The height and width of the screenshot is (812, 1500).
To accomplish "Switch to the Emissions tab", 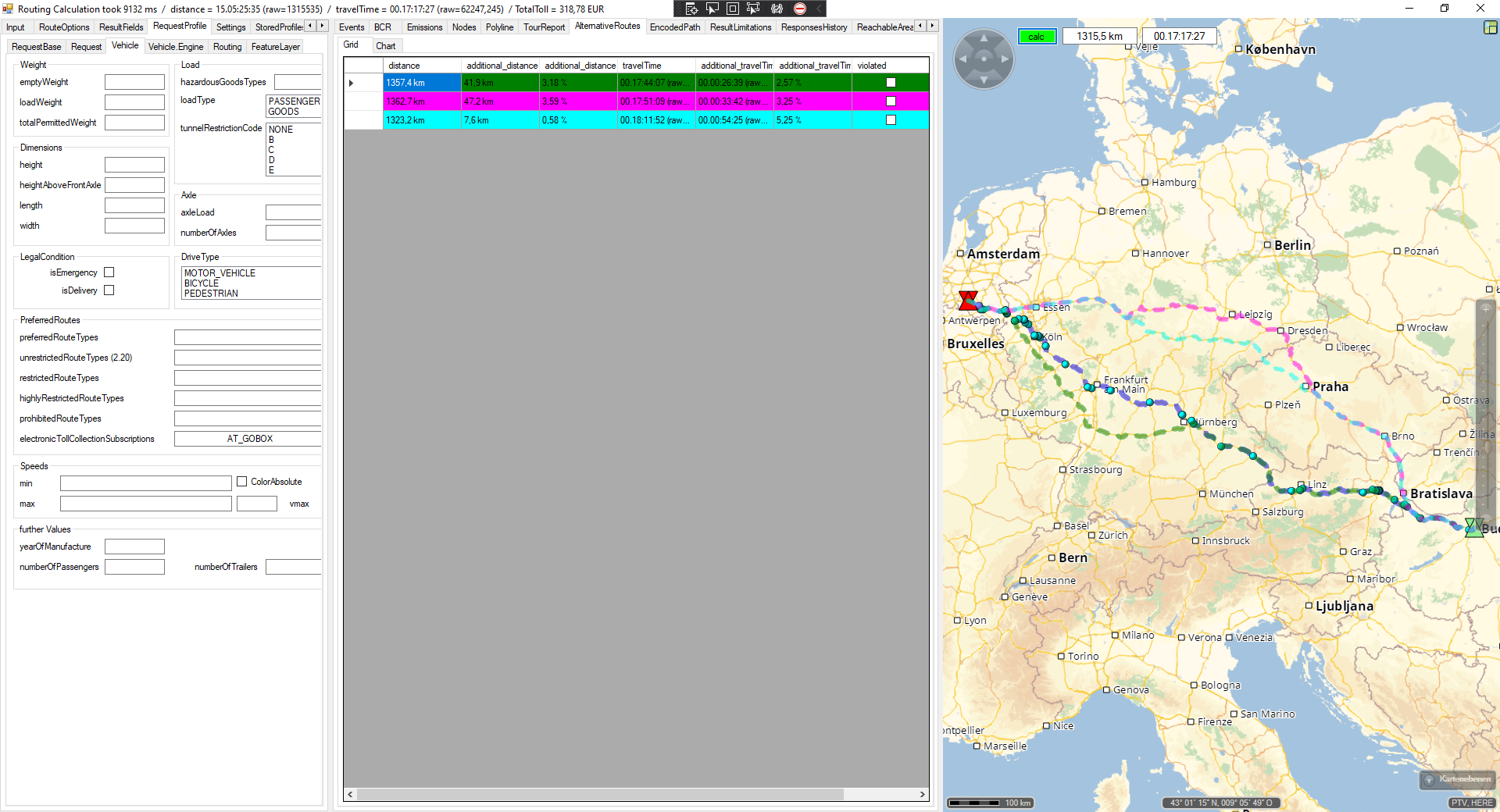I will (424, 27).
